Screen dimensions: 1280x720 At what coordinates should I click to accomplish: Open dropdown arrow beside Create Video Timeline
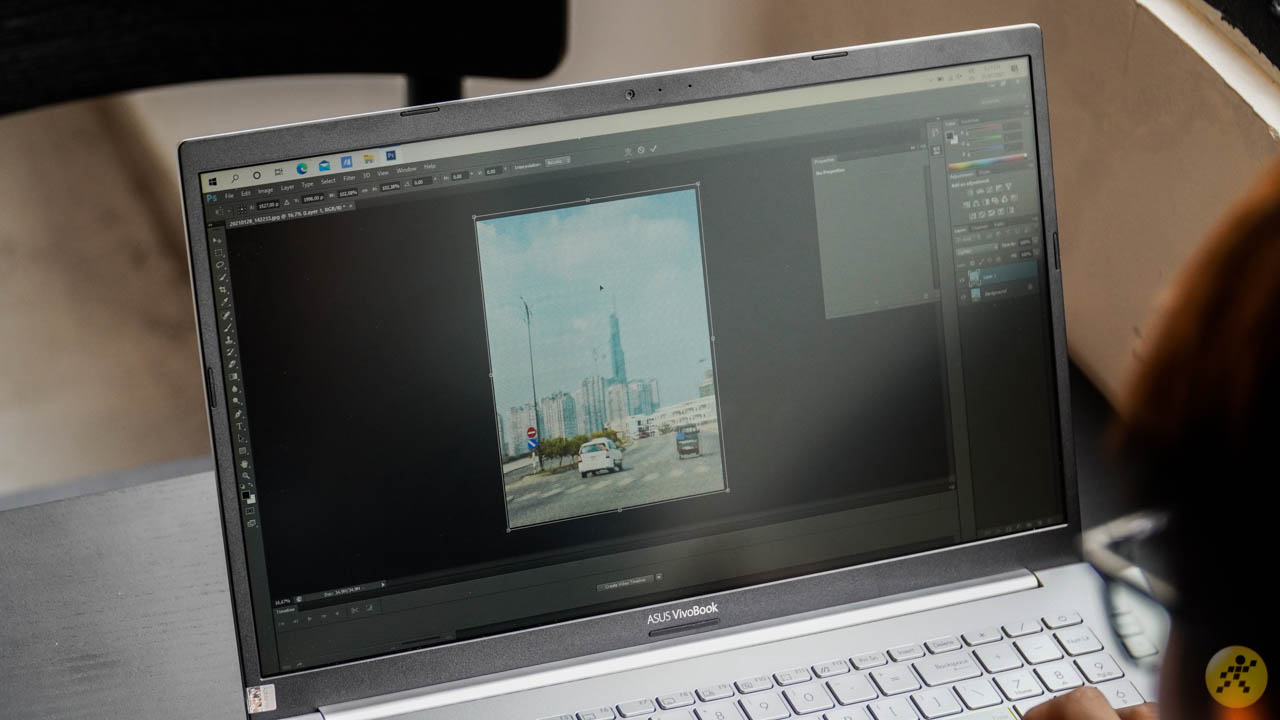(659, 576)
